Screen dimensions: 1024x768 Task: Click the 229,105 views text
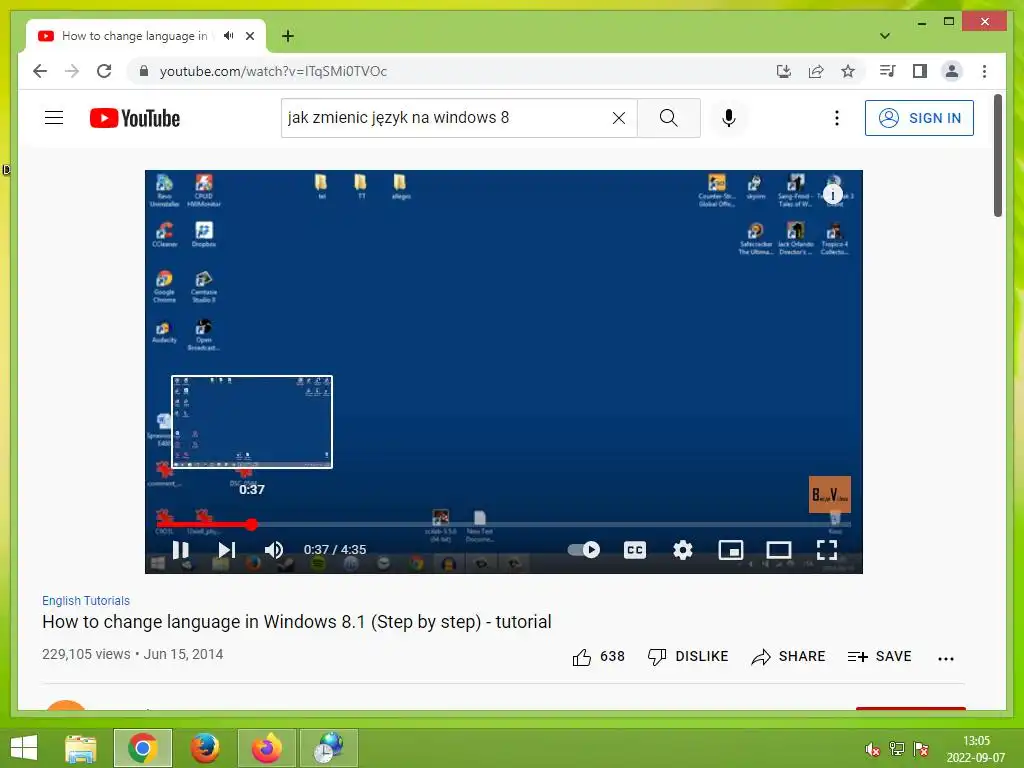pyautogui.click(x=86, y=654)
